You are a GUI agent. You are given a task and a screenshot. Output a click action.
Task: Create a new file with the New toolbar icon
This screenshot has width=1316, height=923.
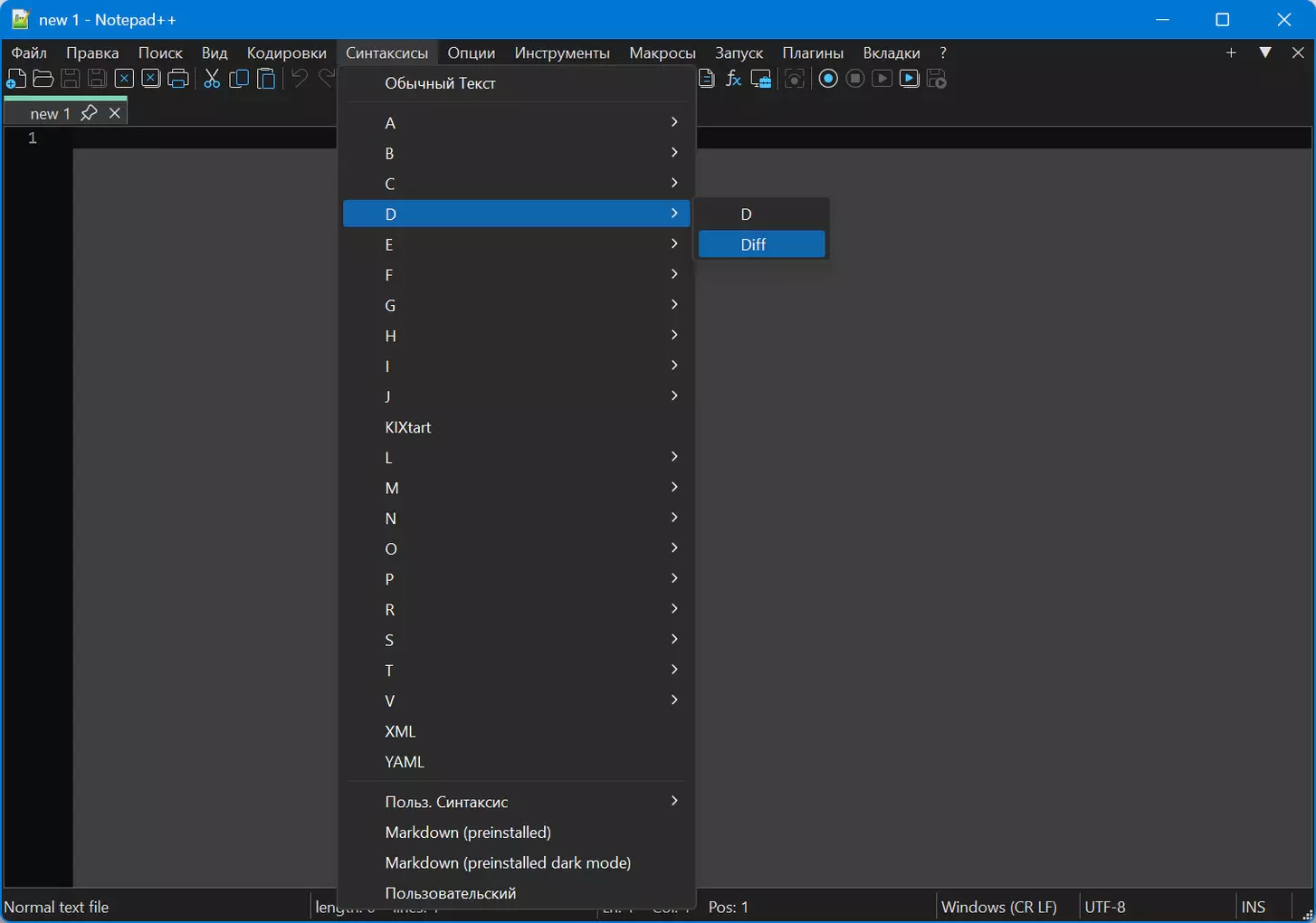[16, 79]
